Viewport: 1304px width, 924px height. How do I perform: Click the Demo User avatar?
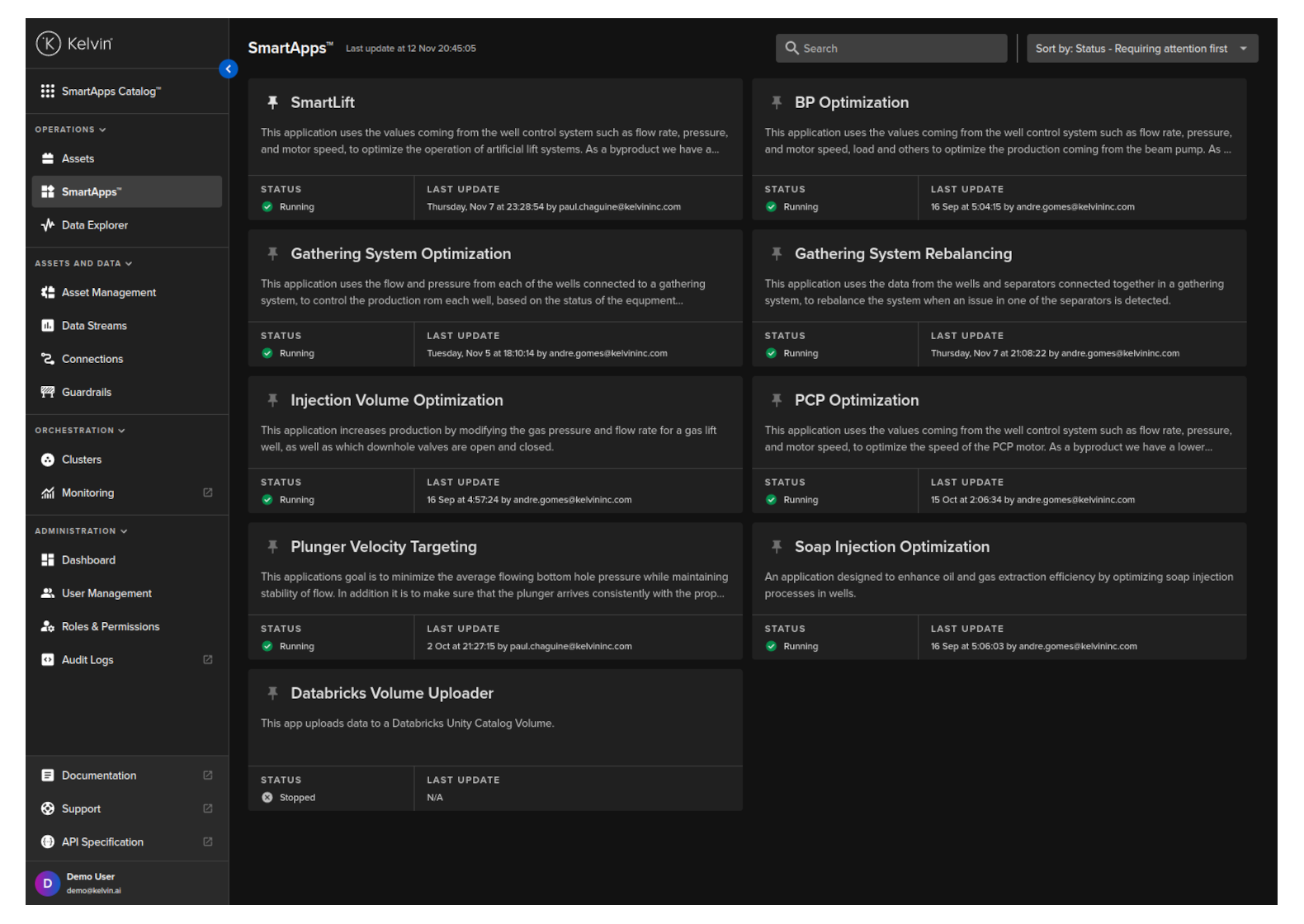click(x=48, y=883)
